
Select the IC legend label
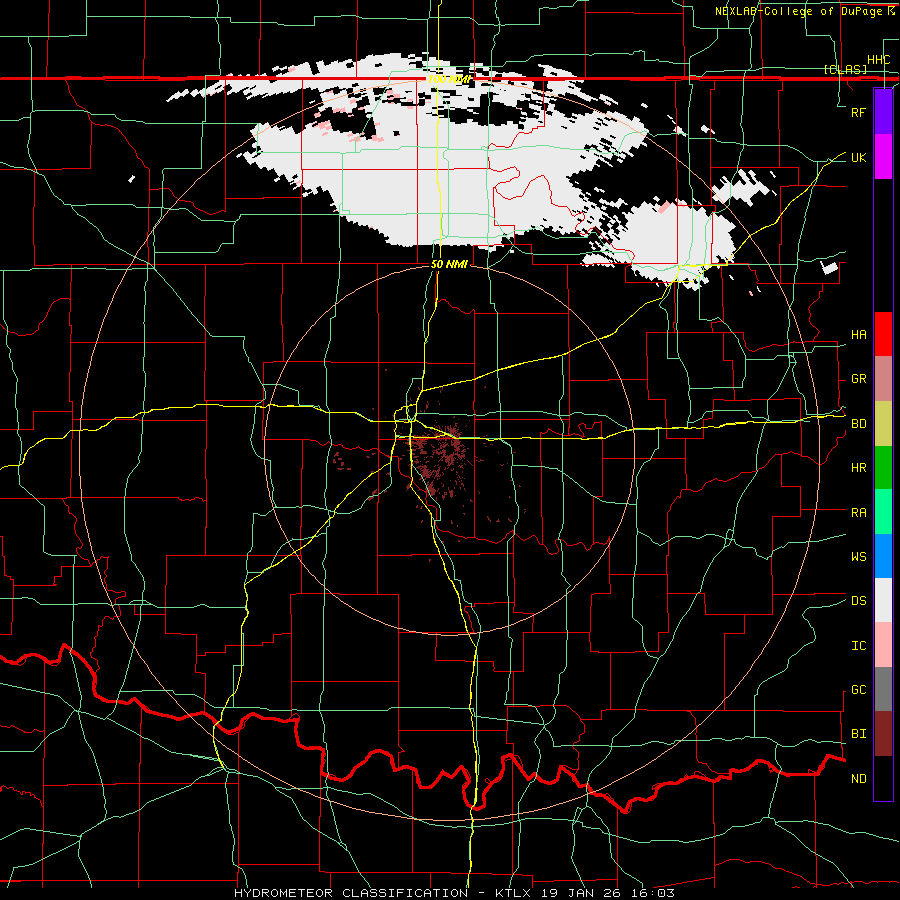[858, 646]
